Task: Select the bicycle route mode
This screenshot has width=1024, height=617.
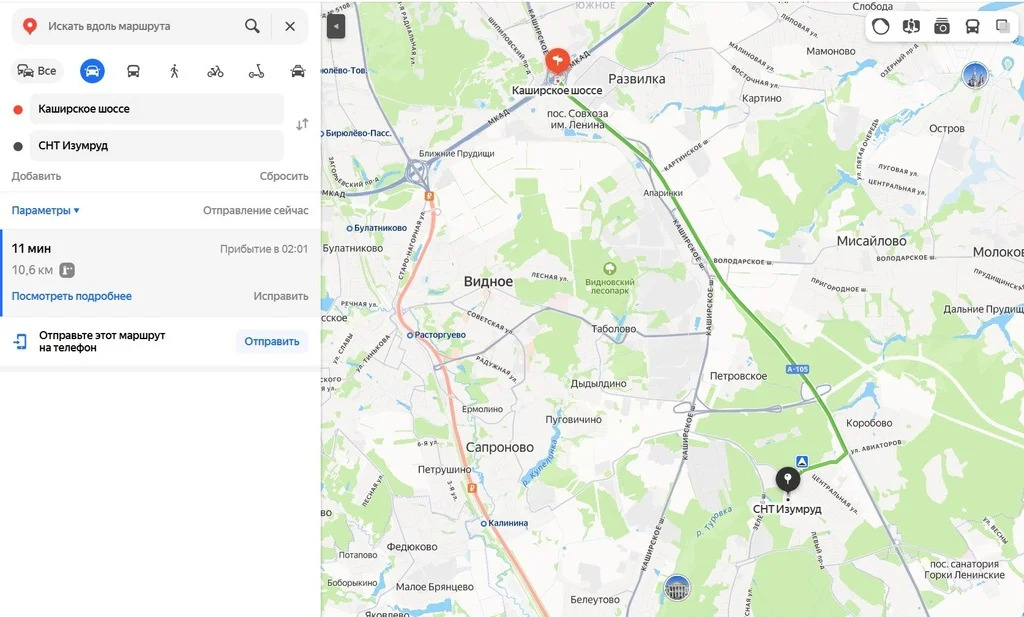Action: click(216, 71)
